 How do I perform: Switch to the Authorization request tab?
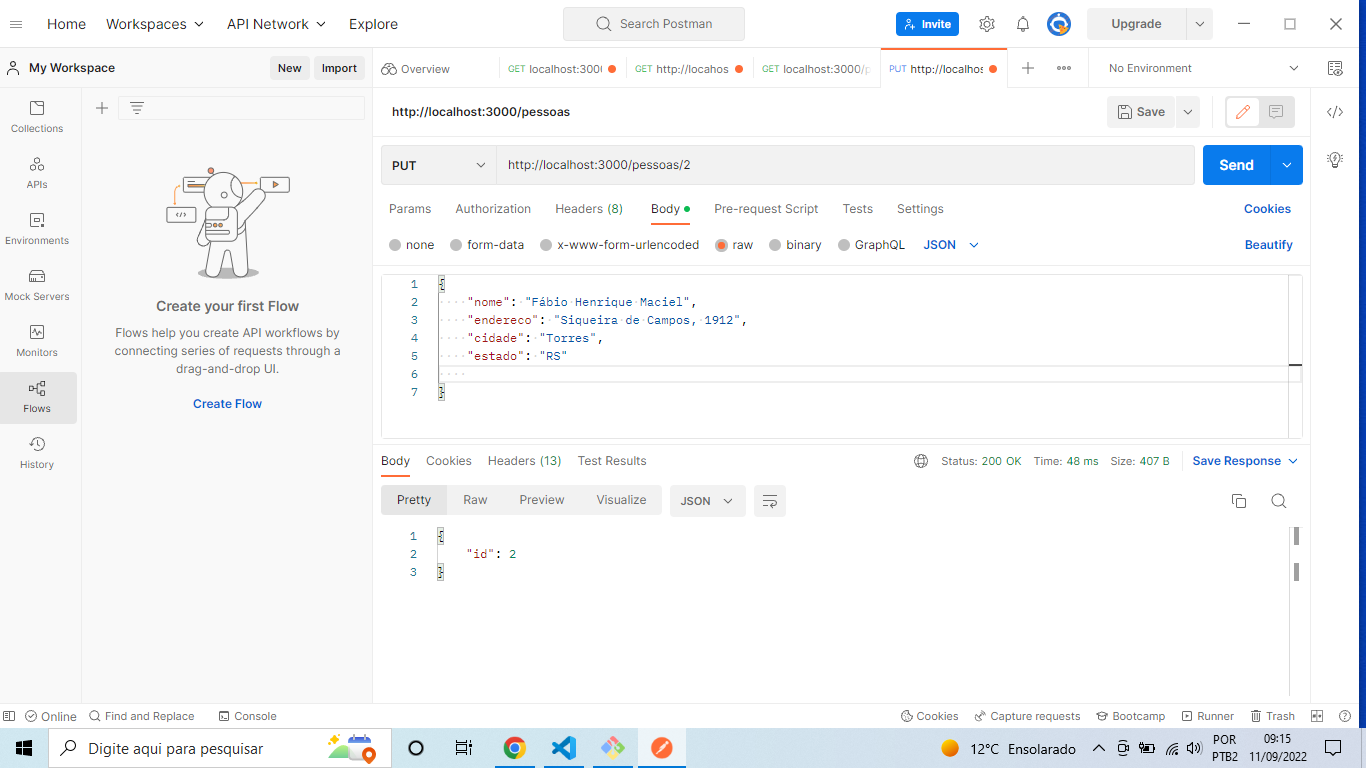tap(493, 209)
